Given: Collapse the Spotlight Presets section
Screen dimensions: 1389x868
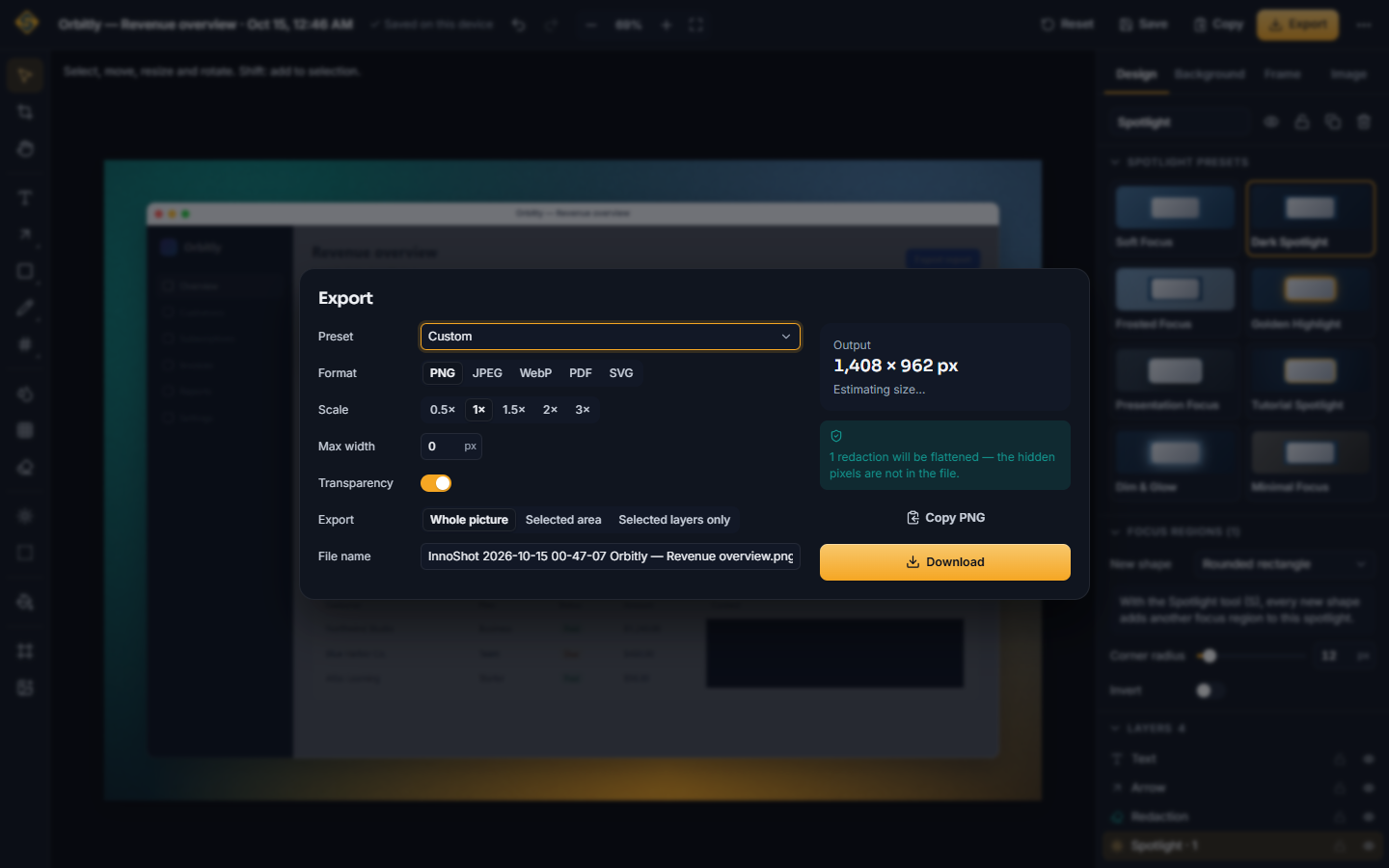Looking at the screenshot, I should (x=1180, y=162).
